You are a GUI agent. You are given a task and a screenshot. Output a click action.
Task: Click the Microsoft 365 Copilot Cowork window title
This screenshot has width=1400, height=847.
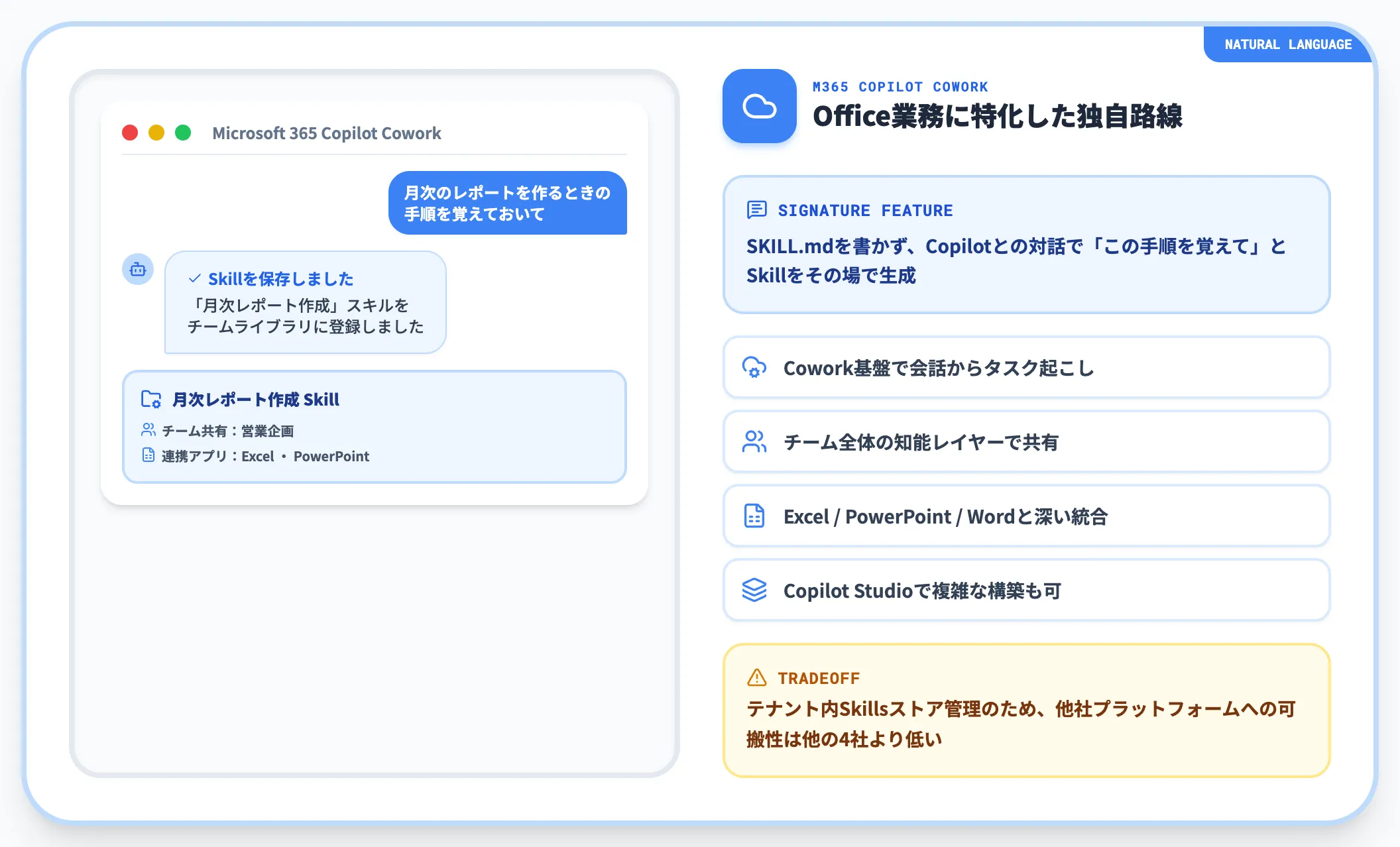327,133
